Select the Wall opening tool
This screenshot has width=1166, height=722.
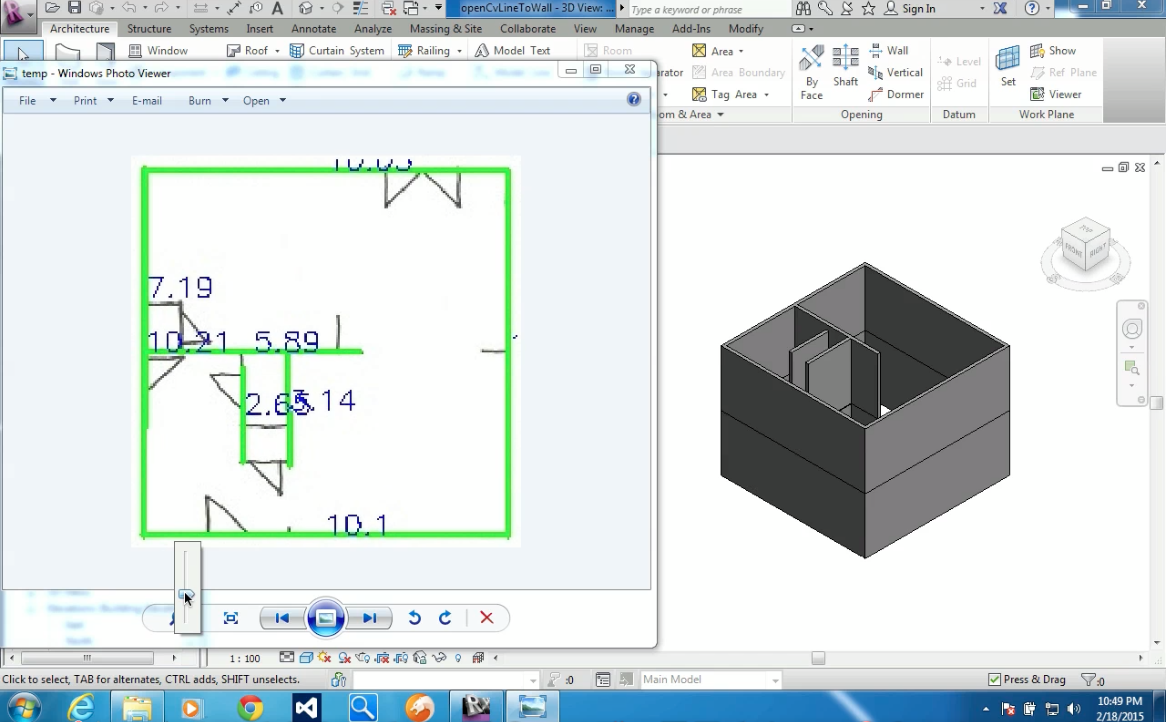[x=895, y=50]
